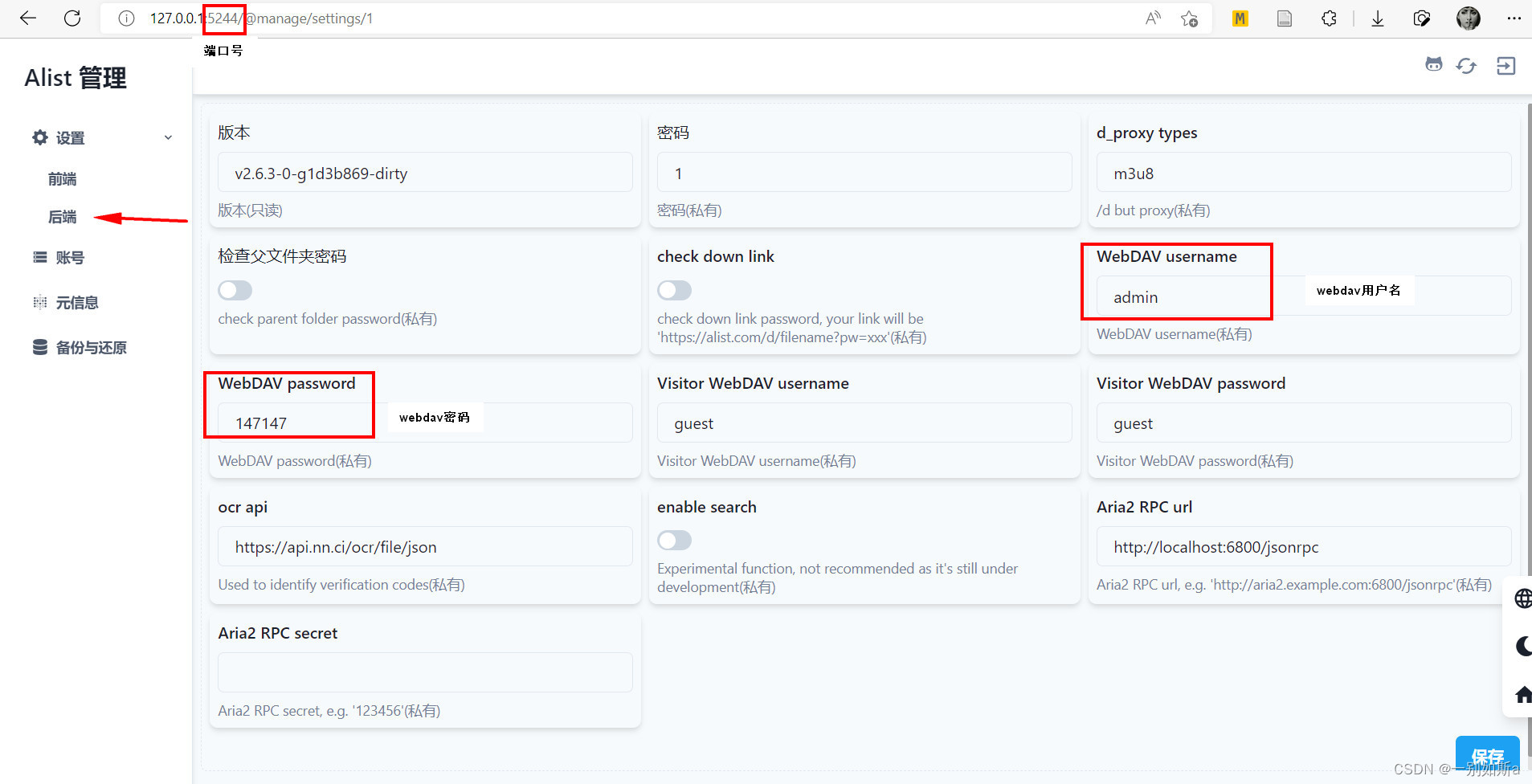Viewport: 1532px width, 784px height.
Task: Collapse the 设置 settings menu
Action: [x=102, y=138]
